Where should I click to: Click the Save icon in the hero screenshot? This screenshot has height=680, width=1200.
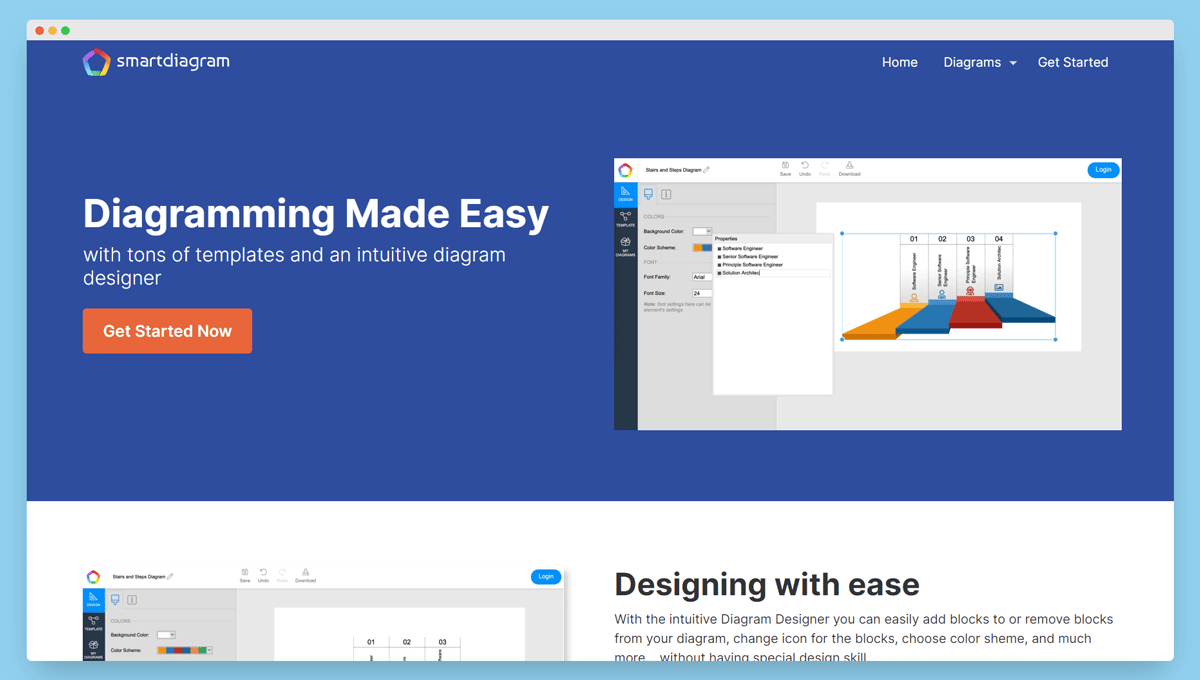click(785, 168)
